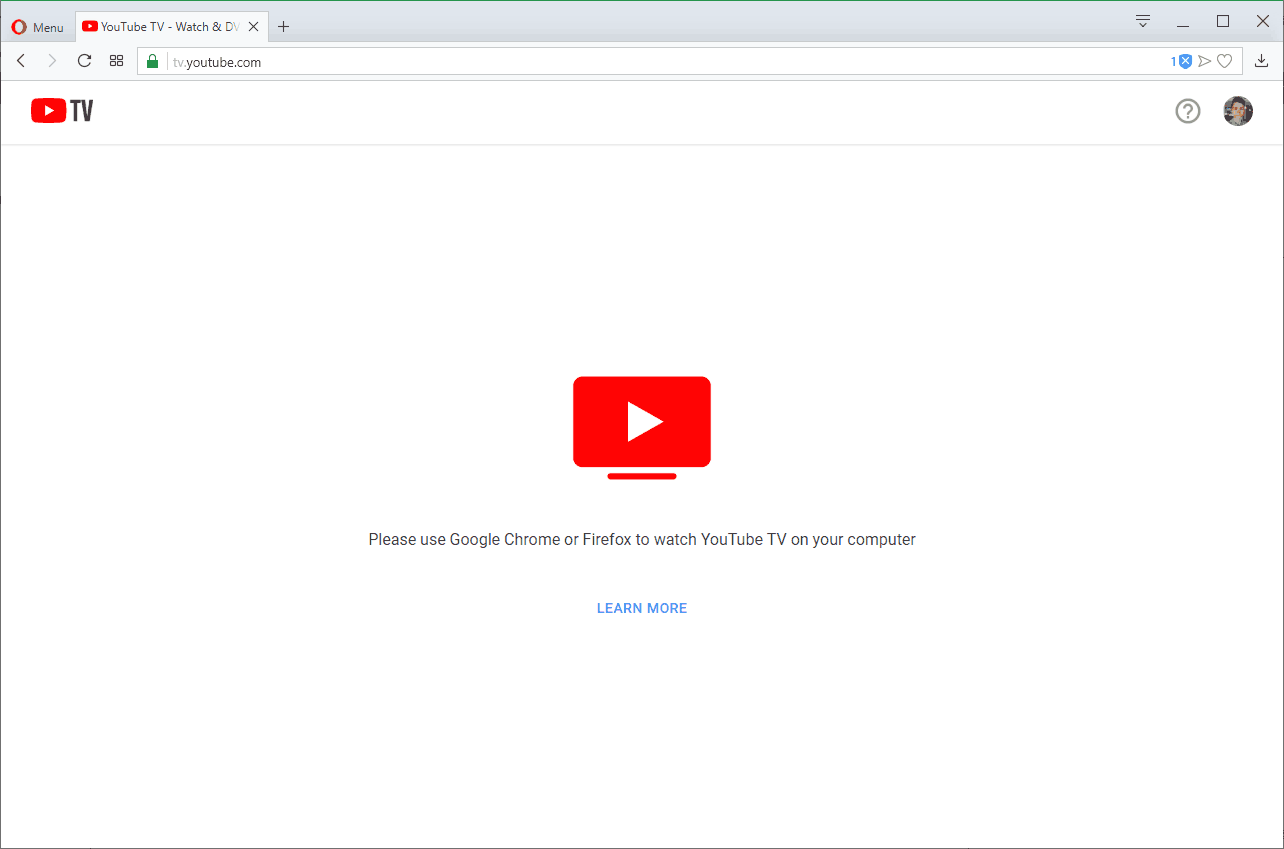Screen dimensions: 1284x849
Task: Click the send arrow icon in address bar
Action: (x=1205, y=62)
